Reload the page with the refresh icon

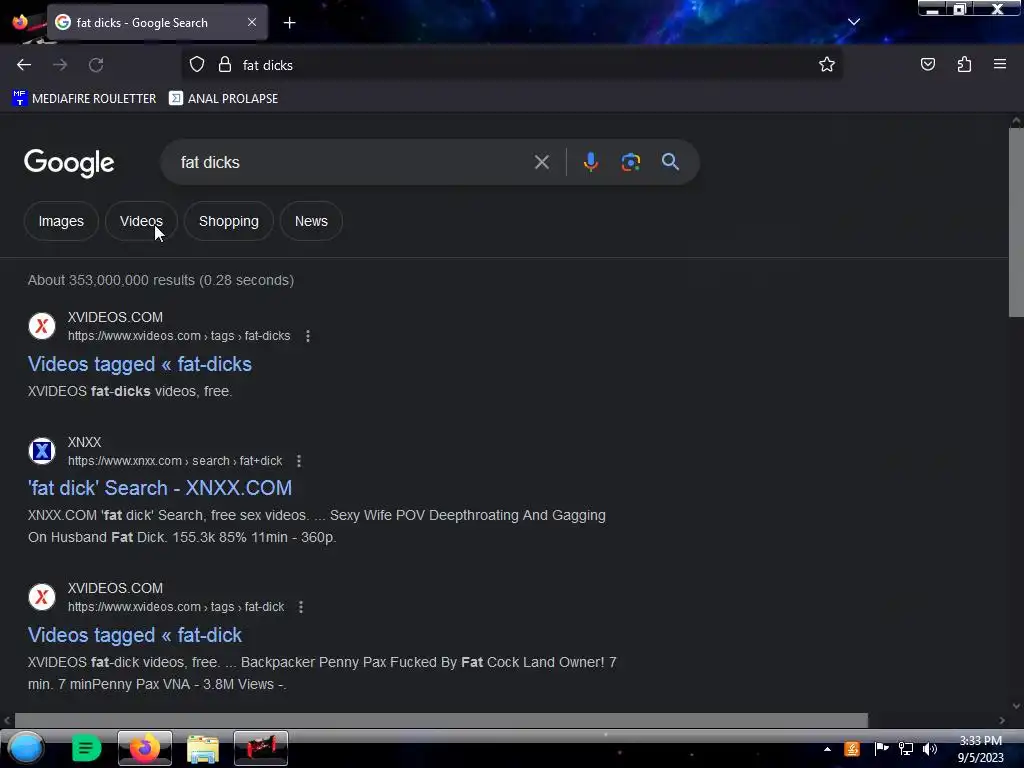[x=96, y=65]
